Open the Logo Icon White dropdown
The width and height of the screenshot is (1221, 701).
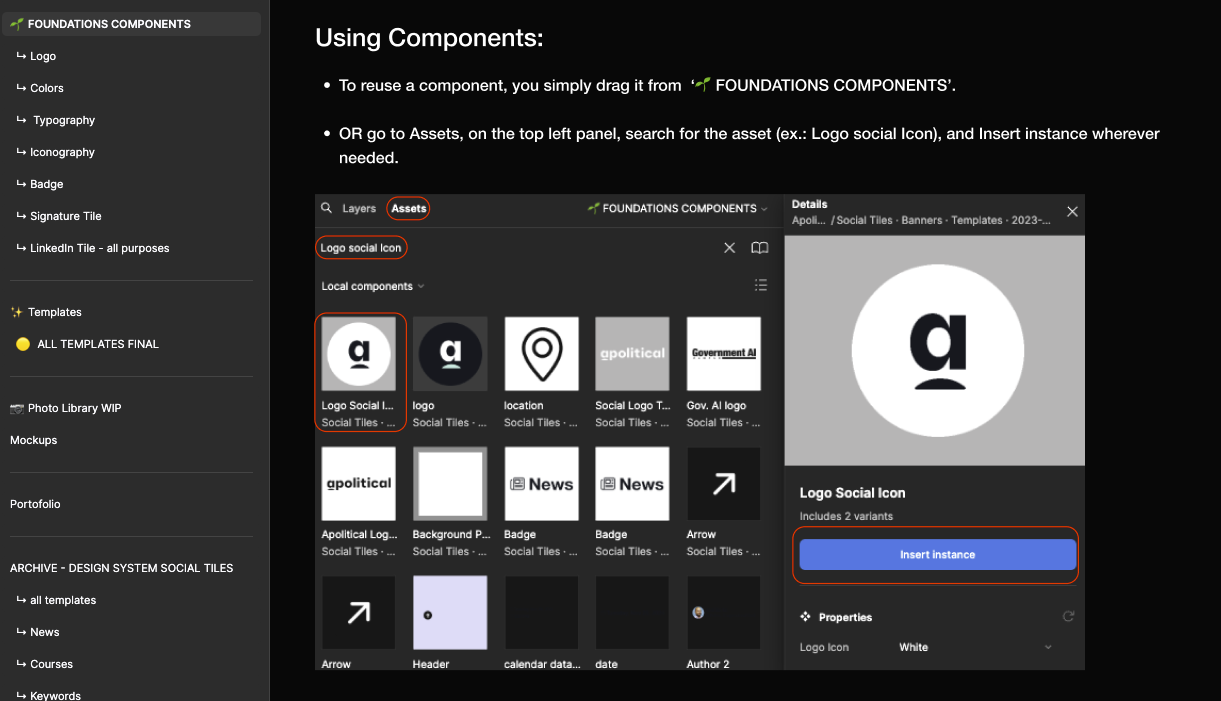975,647
